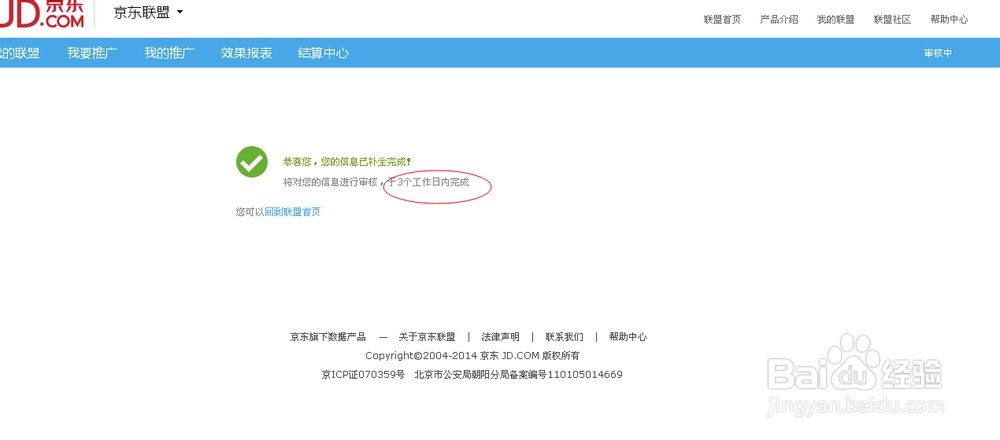Open footer link 京东旗下数据产品
This screenshot has width=1000, height=440.
pos(328,337)
